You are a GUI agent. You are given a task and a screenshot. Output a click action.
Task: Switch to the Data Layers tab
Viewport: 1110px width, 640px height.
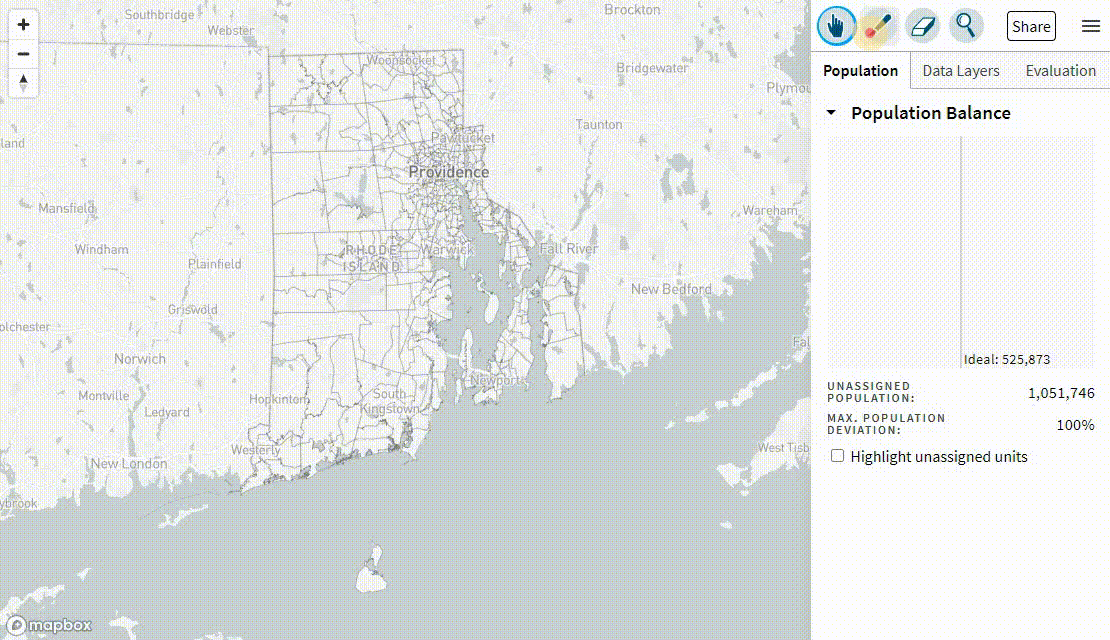click(x=960, y=70)
